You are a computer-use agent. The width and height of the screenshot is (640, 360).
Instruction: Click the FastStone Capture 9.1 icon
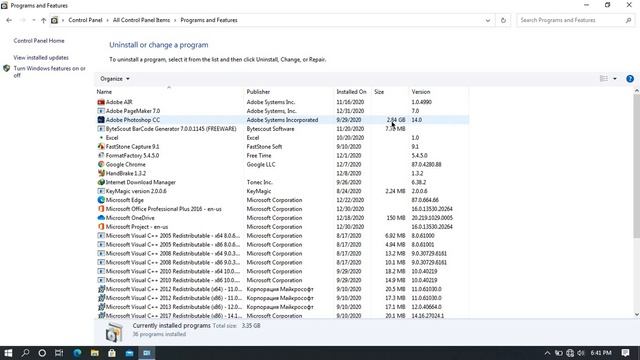click(x=101, y=147)
